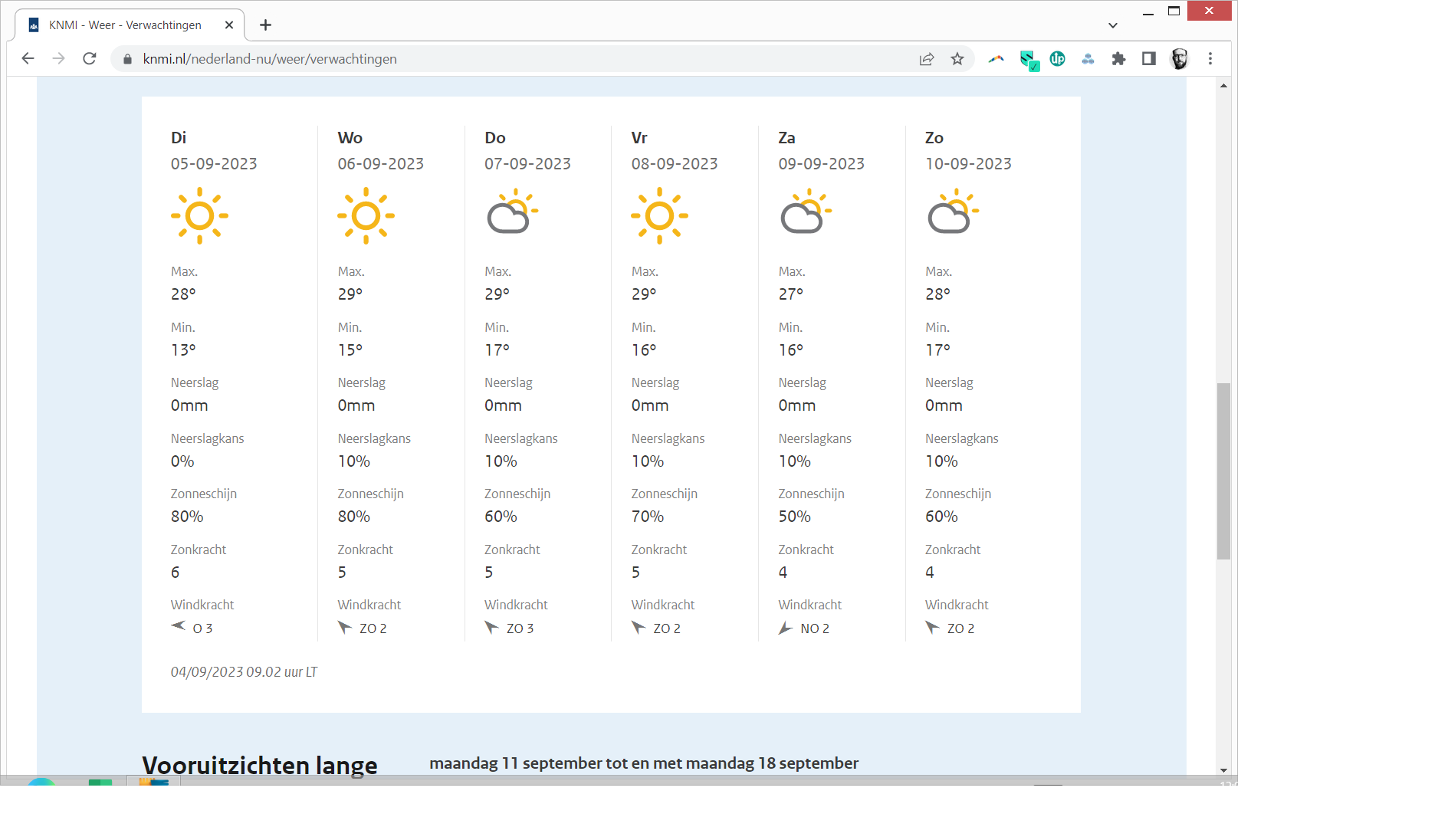The image size is (1438, 840).
Task: Reload the KNMI weather page
Action: pyautogui.click(x=90, y=59)
